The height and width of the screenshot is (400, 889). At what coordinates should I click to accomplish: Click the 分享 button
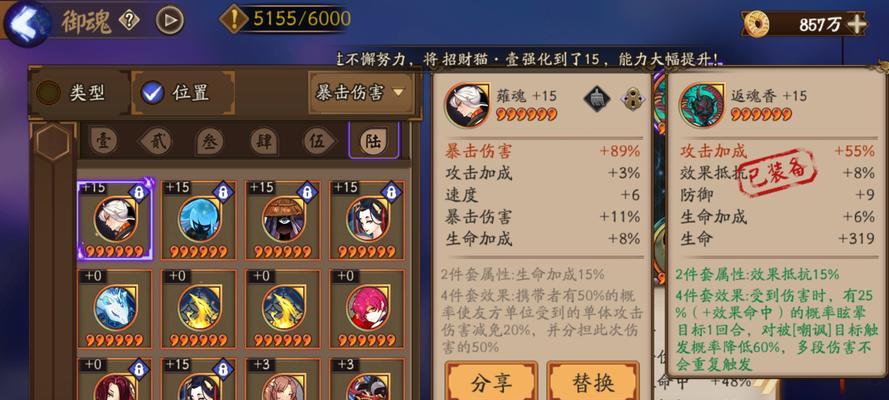click(491, 382)
